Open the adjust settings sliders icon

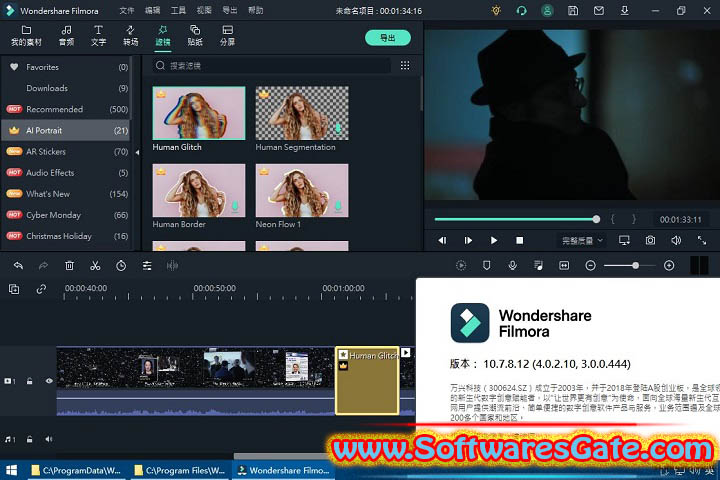click(147, 265)
